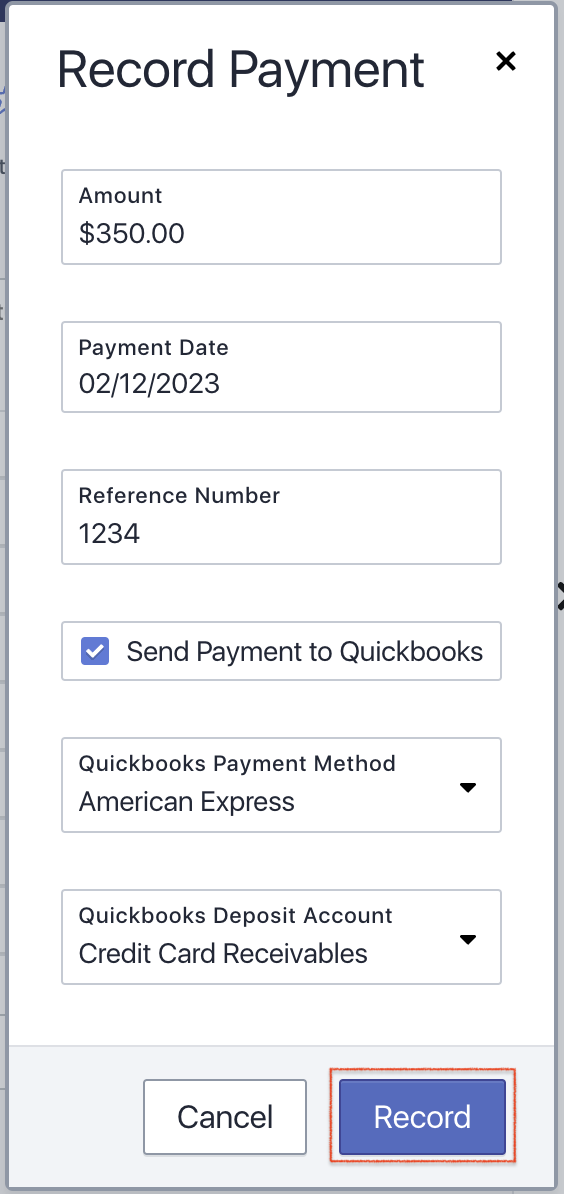Viewport: 564px width, 1194px height.
Task: Select the 02/12/2023 date value
Action: coord(149,383)
